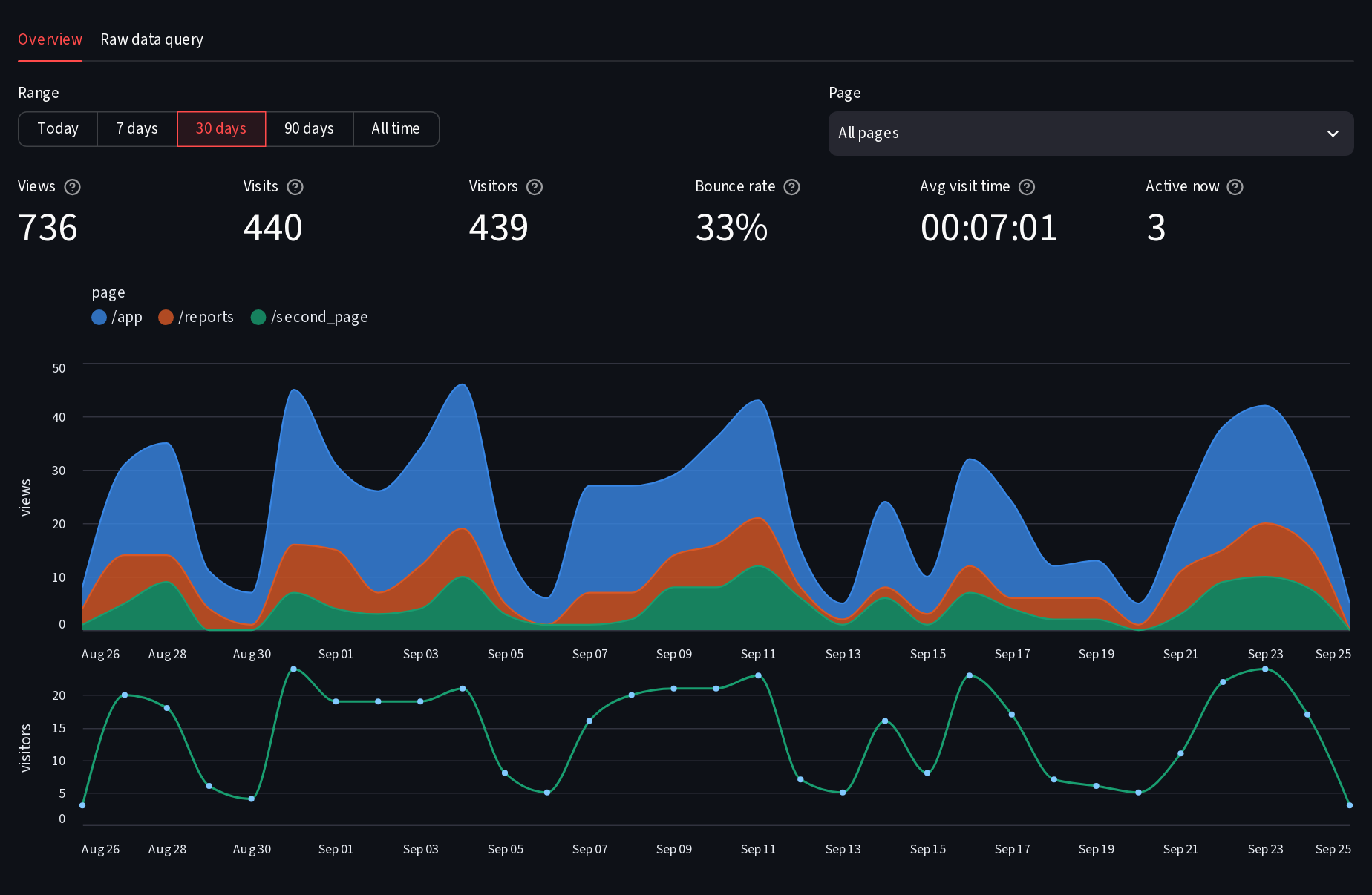Click the Visits value 440
The width and height of the screenshot is (1372, 895).
click(x=273, y=228)
